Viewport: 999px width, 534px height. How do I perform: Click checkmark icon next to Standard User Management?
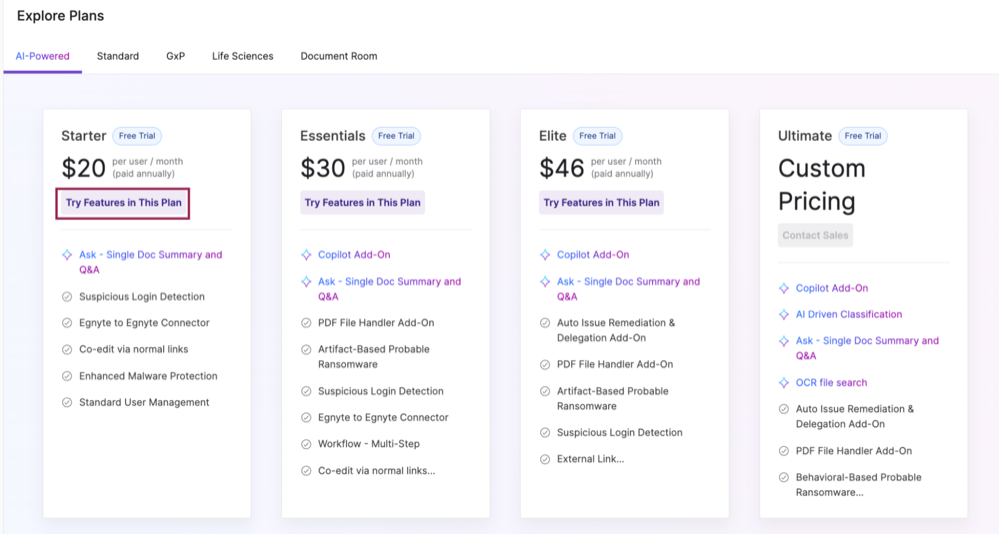tap(67, 403)
